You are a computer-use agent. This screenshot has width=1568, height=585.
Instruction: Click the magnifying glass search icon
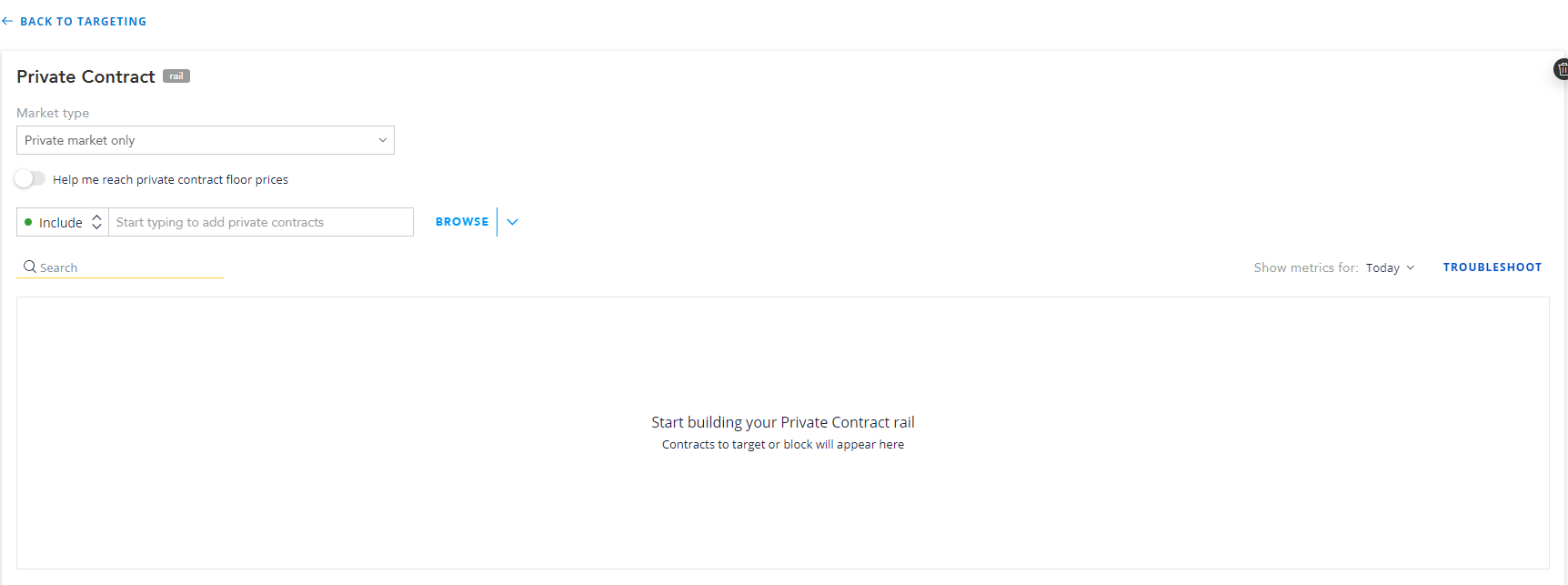(30, 267)
